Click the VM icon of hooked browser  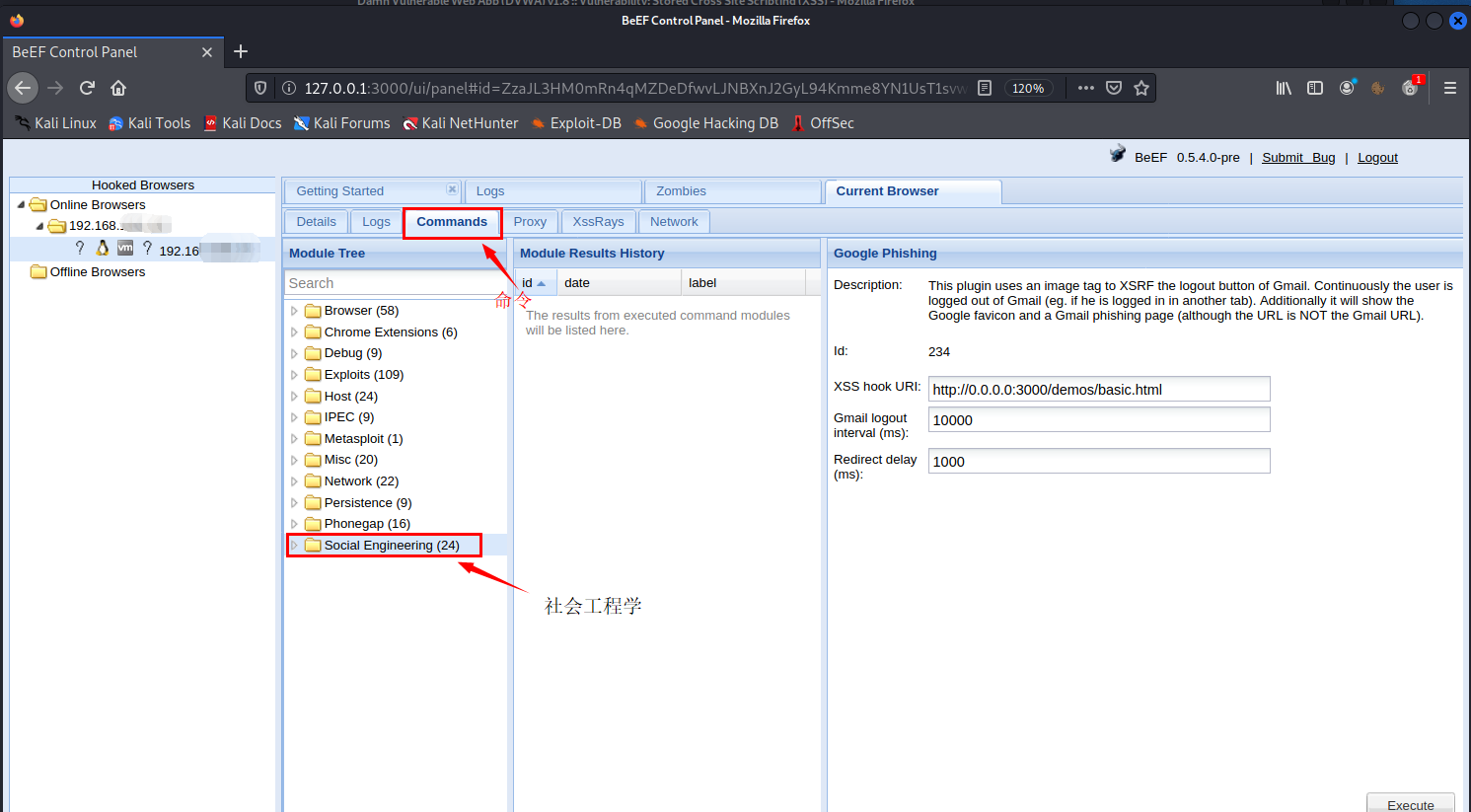125,248
